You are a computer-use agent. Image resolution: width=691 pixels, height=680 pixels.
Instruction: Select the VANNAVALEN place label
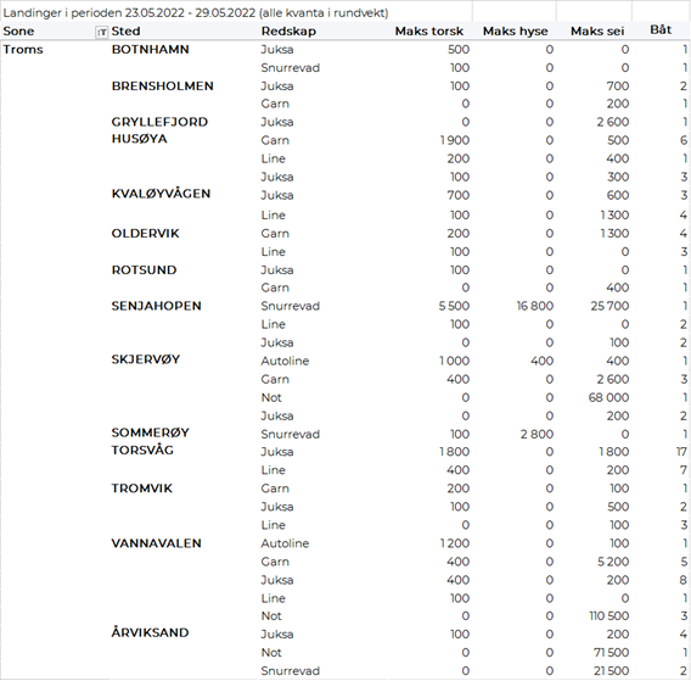[156, 544]
